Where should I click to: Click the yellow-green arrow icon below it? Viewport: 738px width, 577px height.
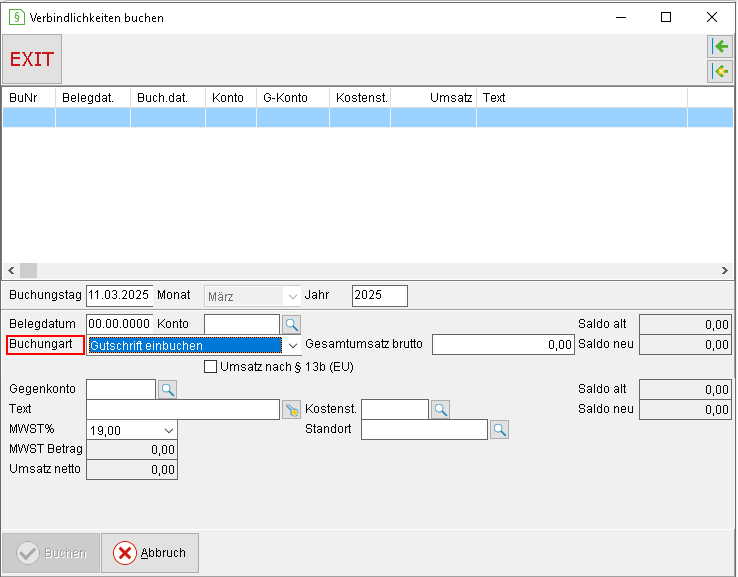[x=720, y=71]
